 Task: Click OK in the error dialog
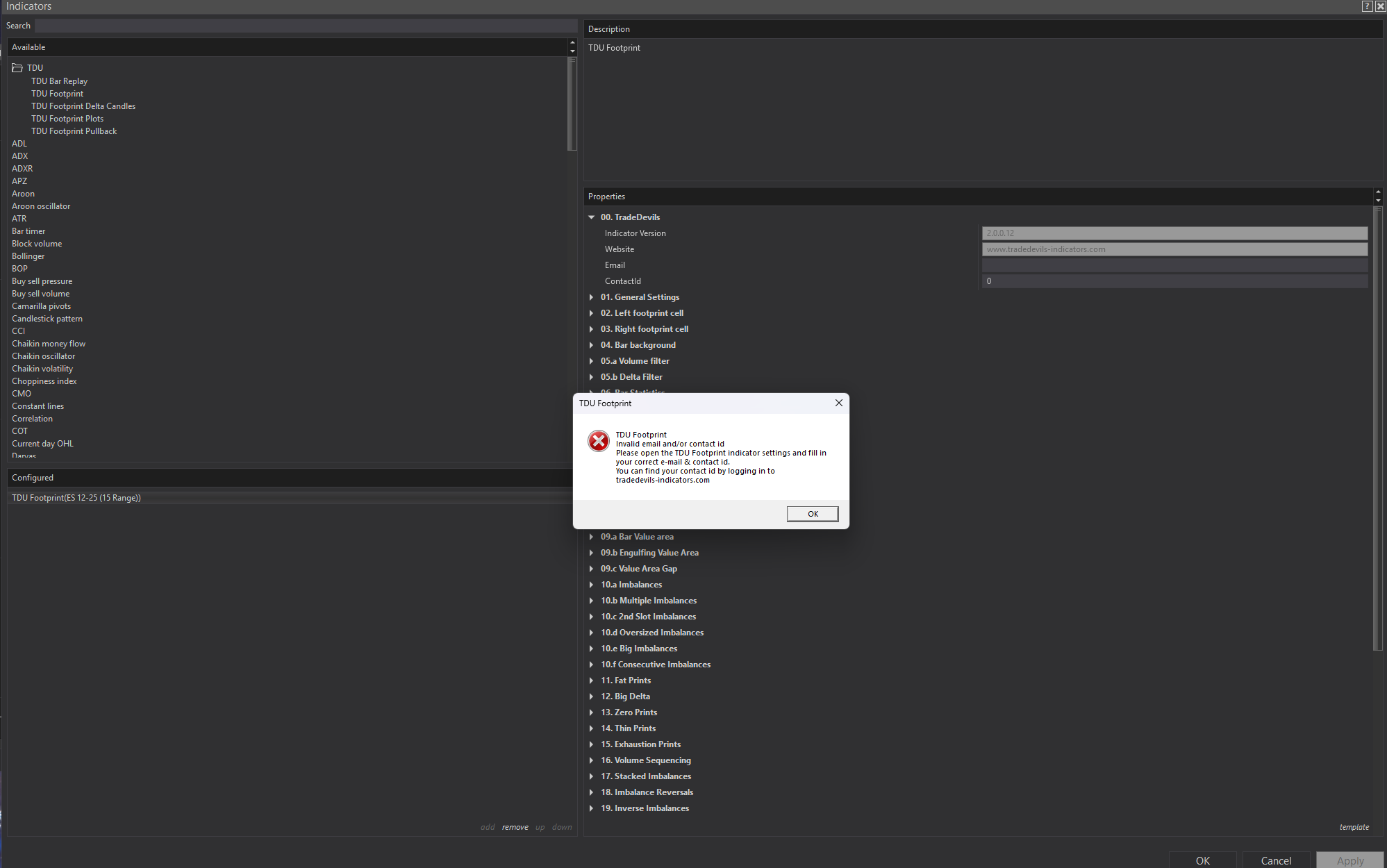[812, 514]
